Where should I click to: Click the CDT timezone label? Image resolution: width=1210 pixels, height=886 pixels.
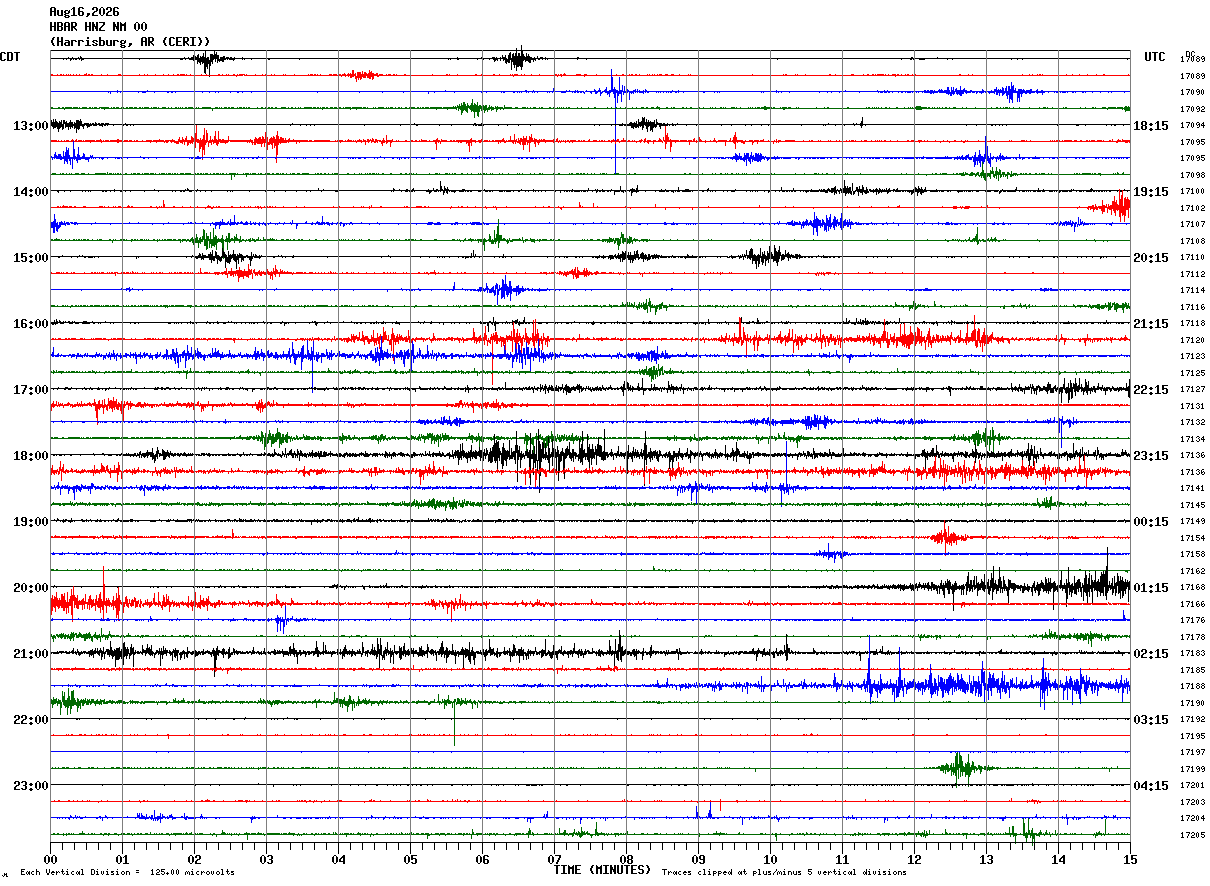click(x=10, y=57)
